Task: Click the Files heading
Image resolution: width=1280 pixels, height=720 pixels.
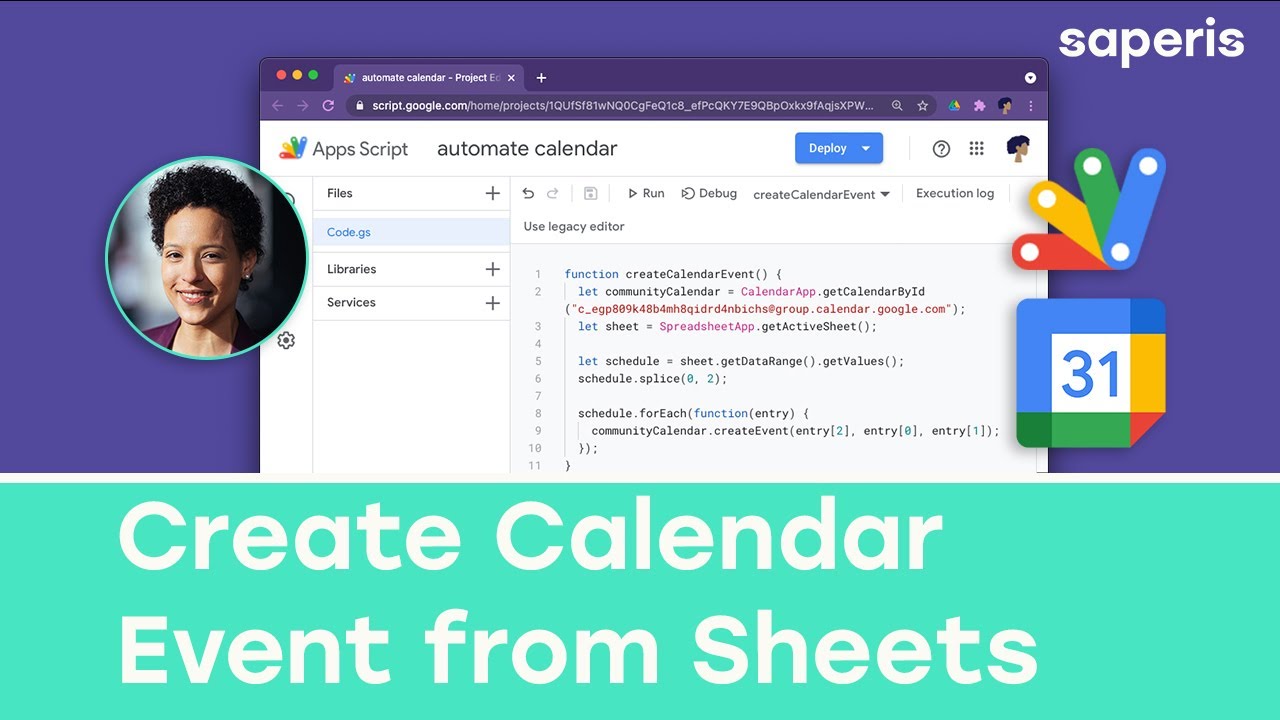Action: (x=340, y=194)
